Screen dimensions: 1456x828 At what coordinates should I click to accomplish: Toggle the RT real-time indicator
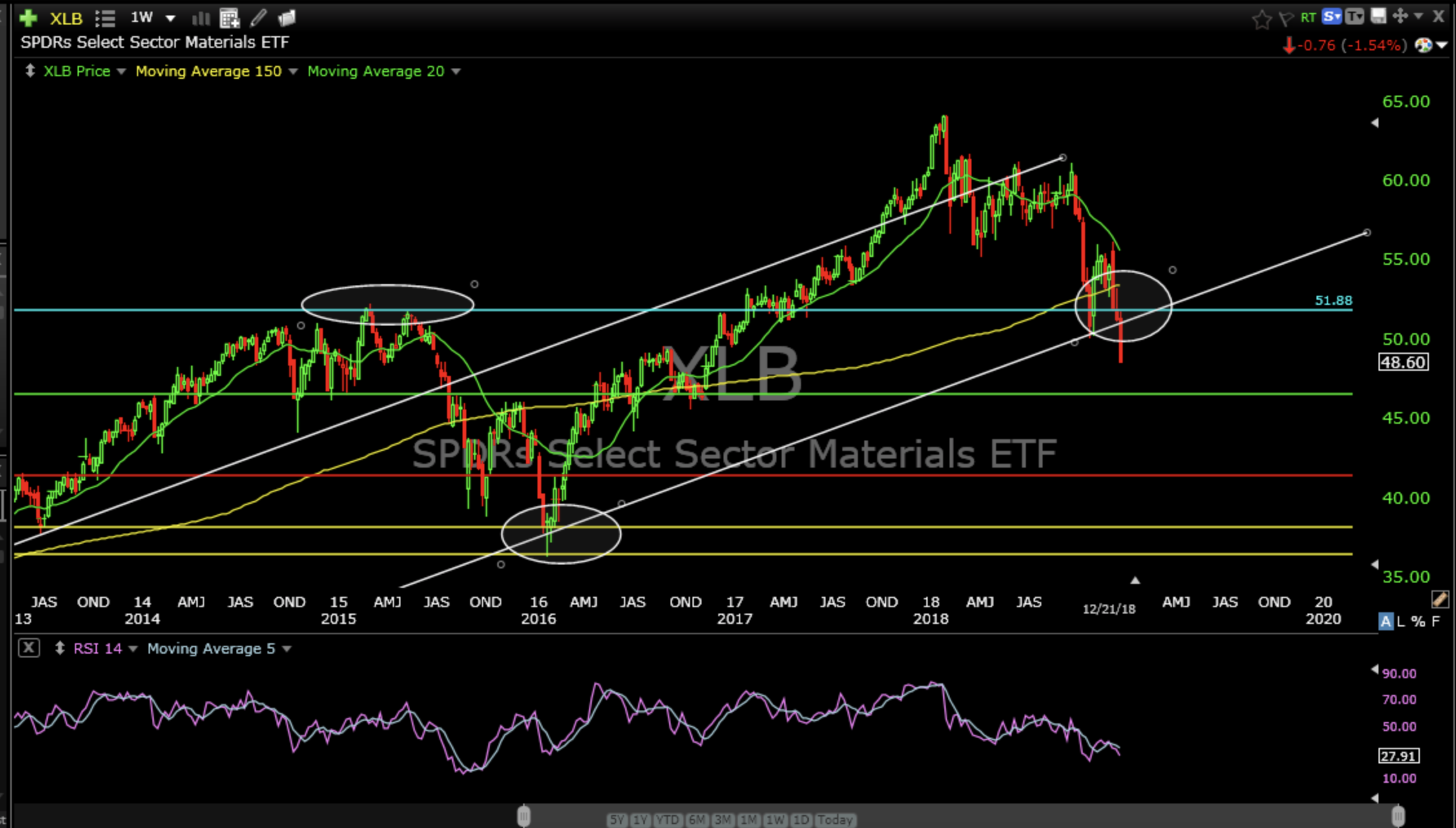point(1308,17)
